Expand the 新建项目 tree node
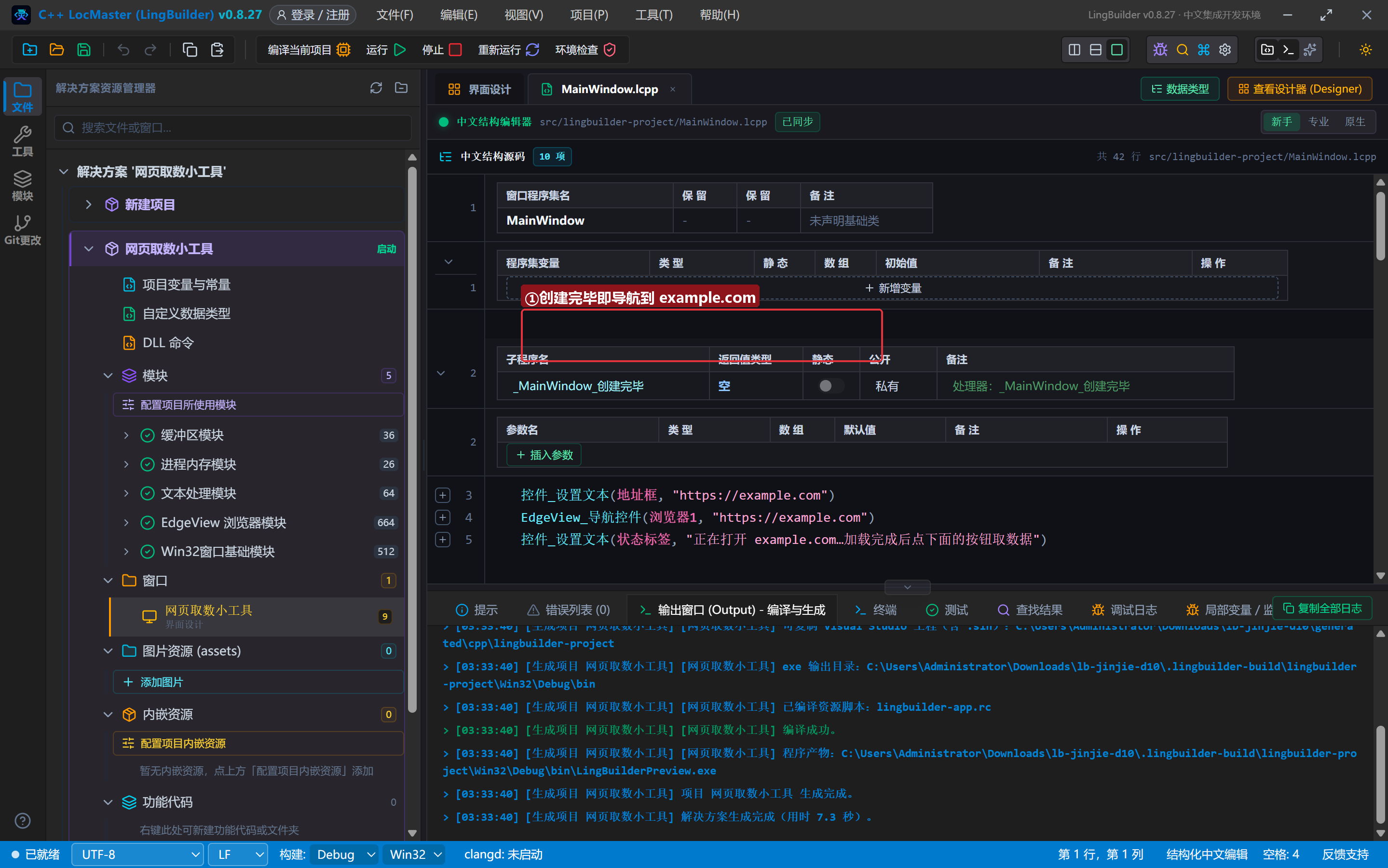Image resolution: width=1388 pixels, height=868 pixels. tap(88, 204)
